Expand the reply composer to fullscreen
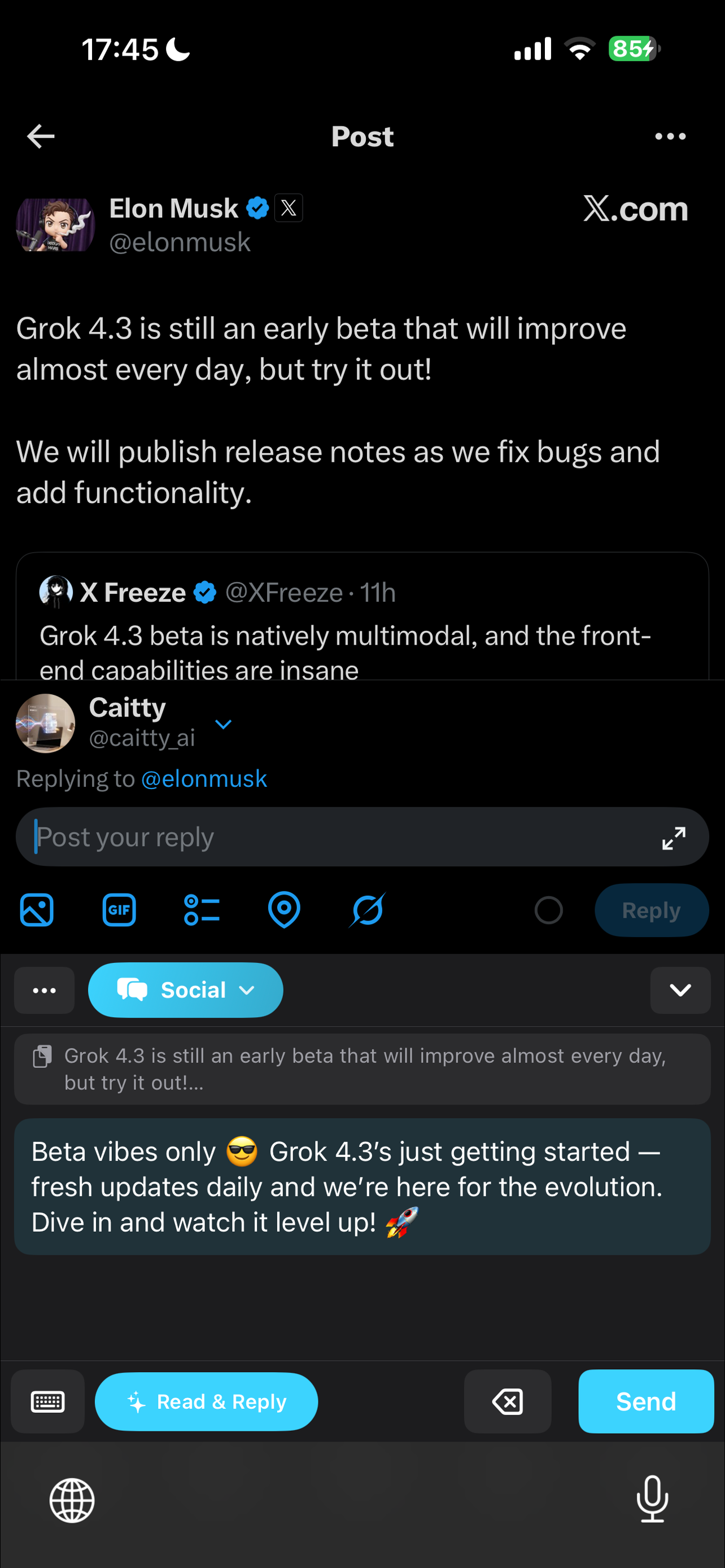 point(672,838)
